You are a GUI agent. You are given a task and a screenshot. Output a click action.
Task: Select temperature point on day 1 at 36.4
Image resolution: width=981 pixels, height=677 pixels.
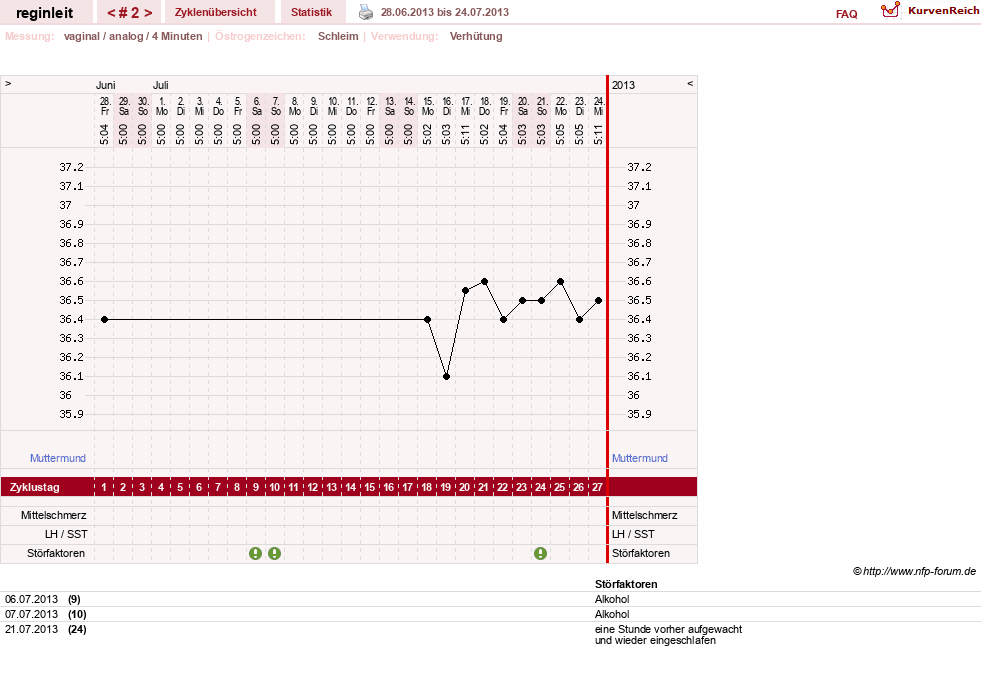point(104,320)
